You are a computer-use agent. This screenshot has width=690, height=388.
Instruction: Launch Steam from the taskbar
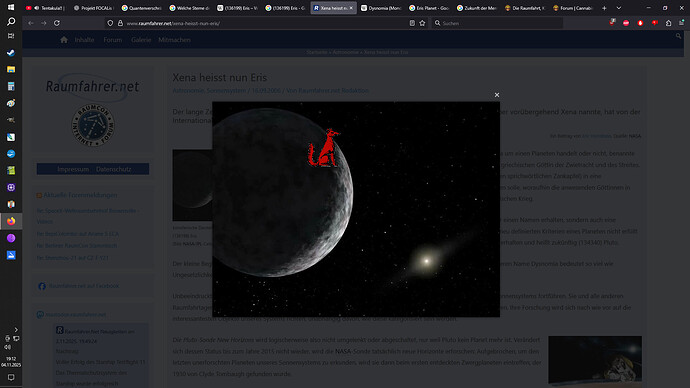tap(11, 53)
